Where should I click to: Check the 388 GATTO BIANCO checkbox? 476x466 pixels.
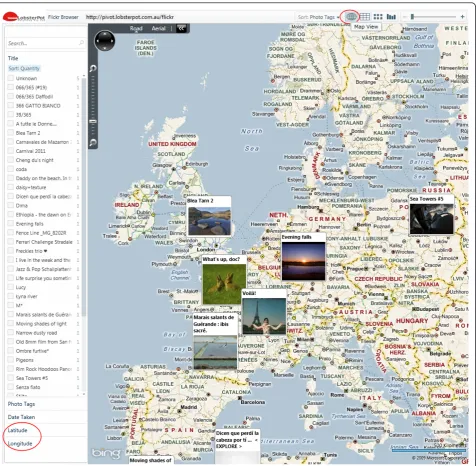[11, 105]
